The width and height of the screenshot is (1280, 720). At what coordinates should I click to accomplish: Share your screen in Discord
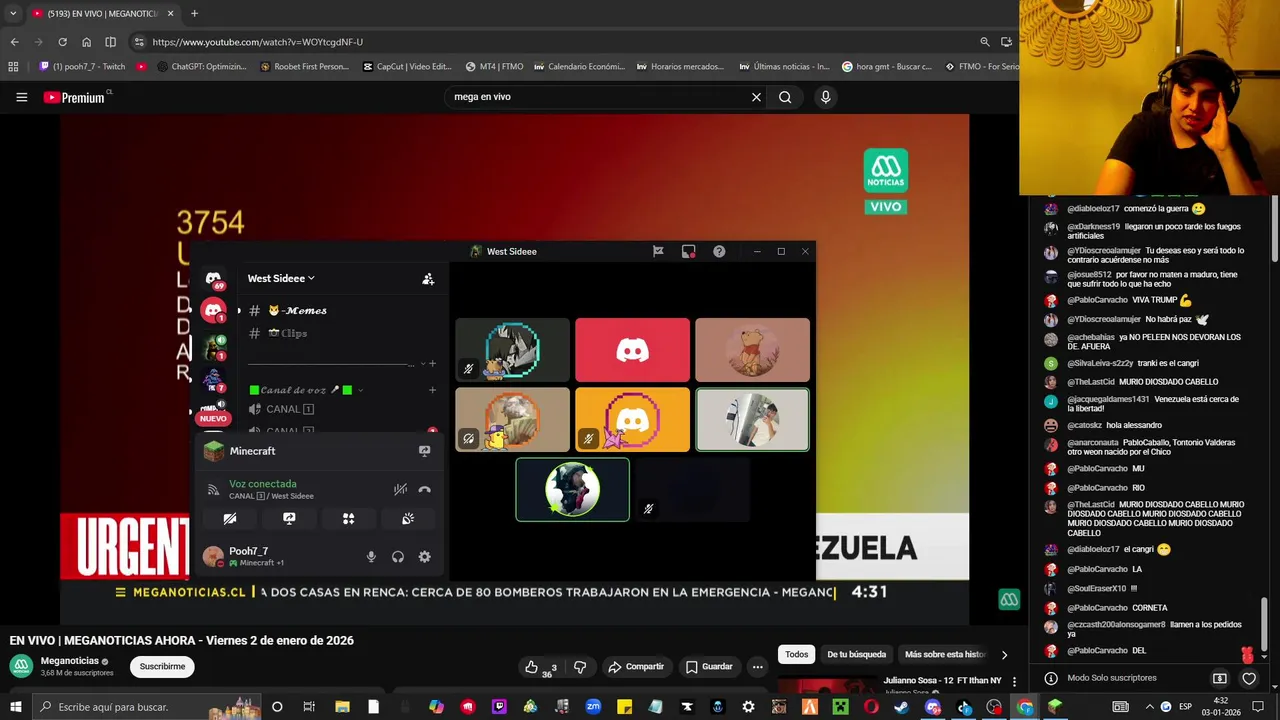(289, 519)
